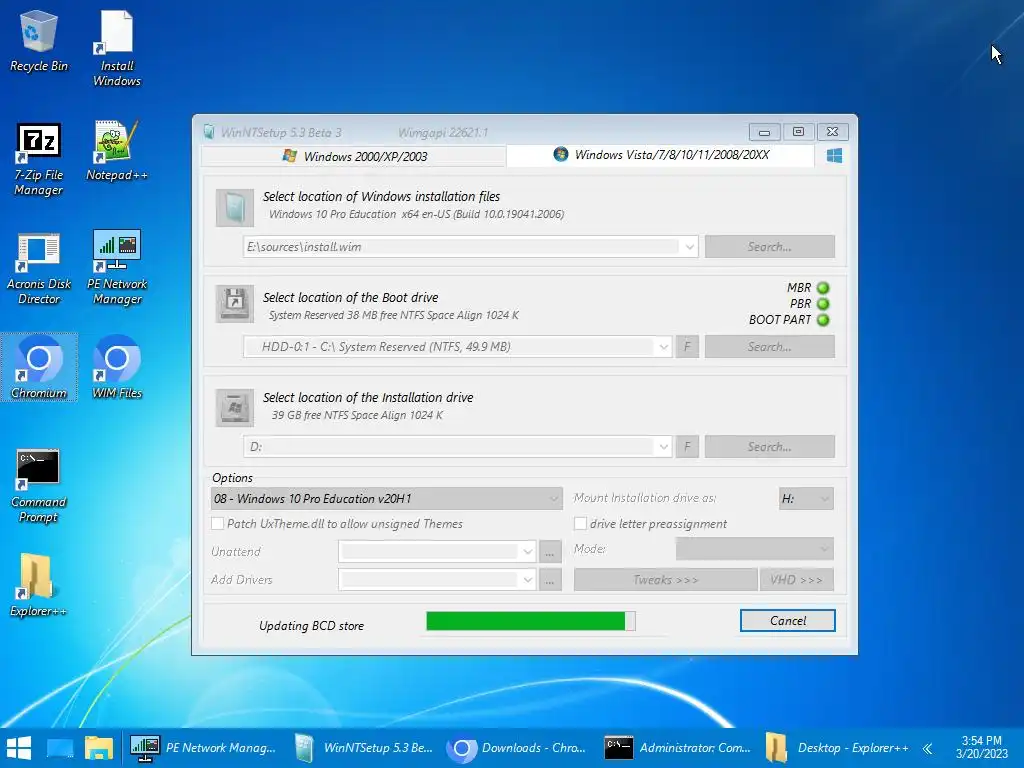This screenshot has width=1024, height=768.
Task: Expand the install.wim source path dropdown
Action: click(x=689, y=247)
